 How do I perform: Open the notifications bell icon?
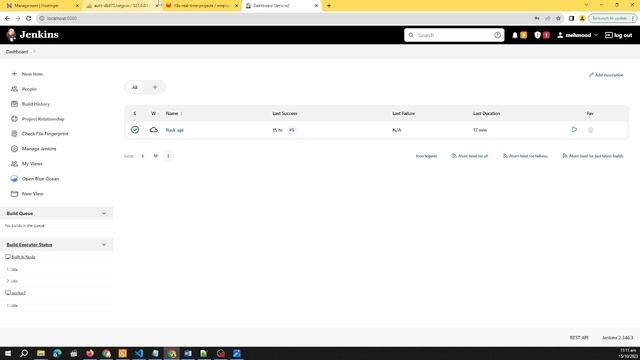click(515, 35)
